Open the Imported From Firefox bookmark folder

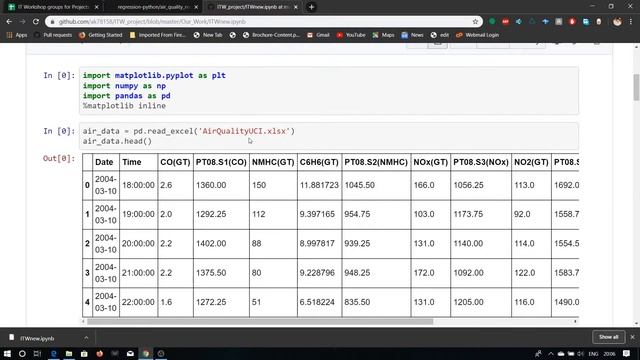pos(158,35)
